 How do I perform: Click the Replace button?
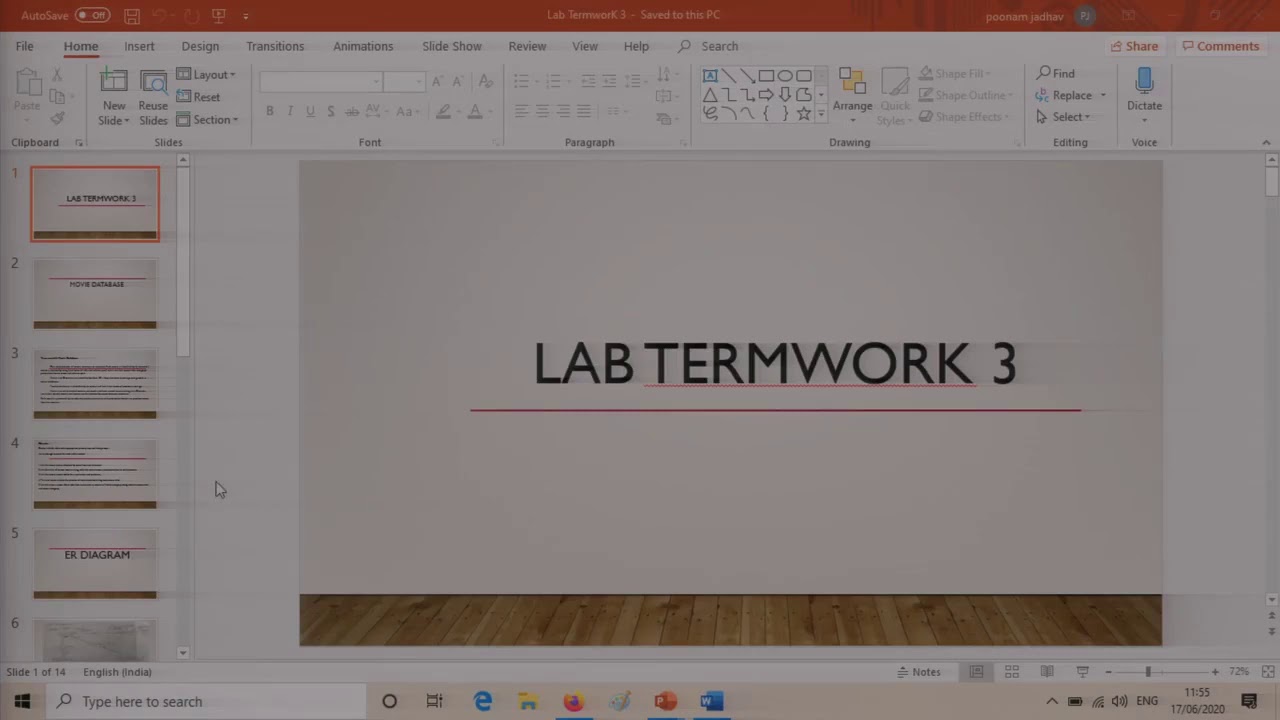pos(1064,96)
